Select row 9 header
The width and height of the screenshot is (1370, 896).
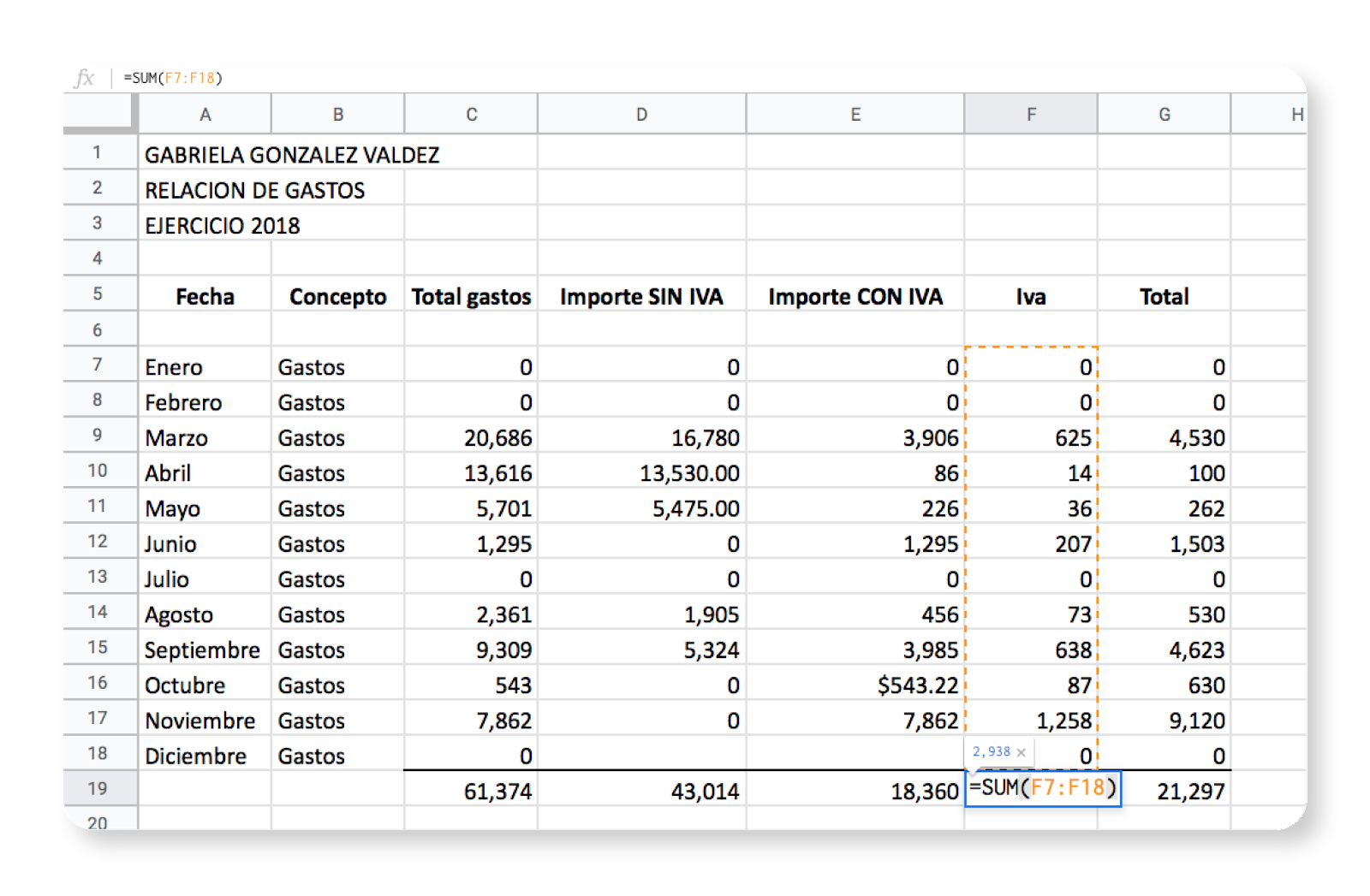coord(100,435)
